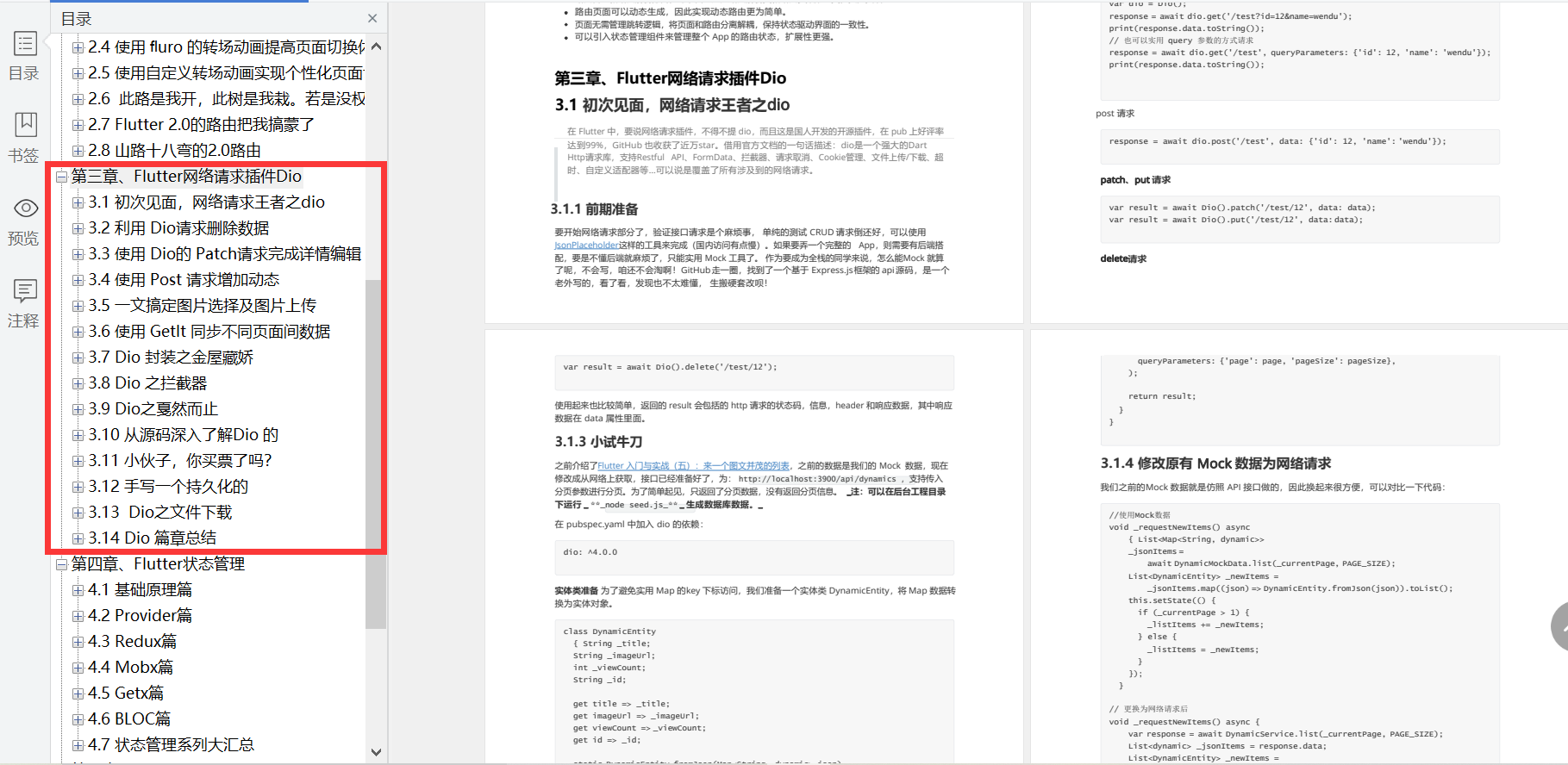This screenshot has height=765, width=1568.
Task: Close the 目录 outline panel
Action: (x=372, y=18)
